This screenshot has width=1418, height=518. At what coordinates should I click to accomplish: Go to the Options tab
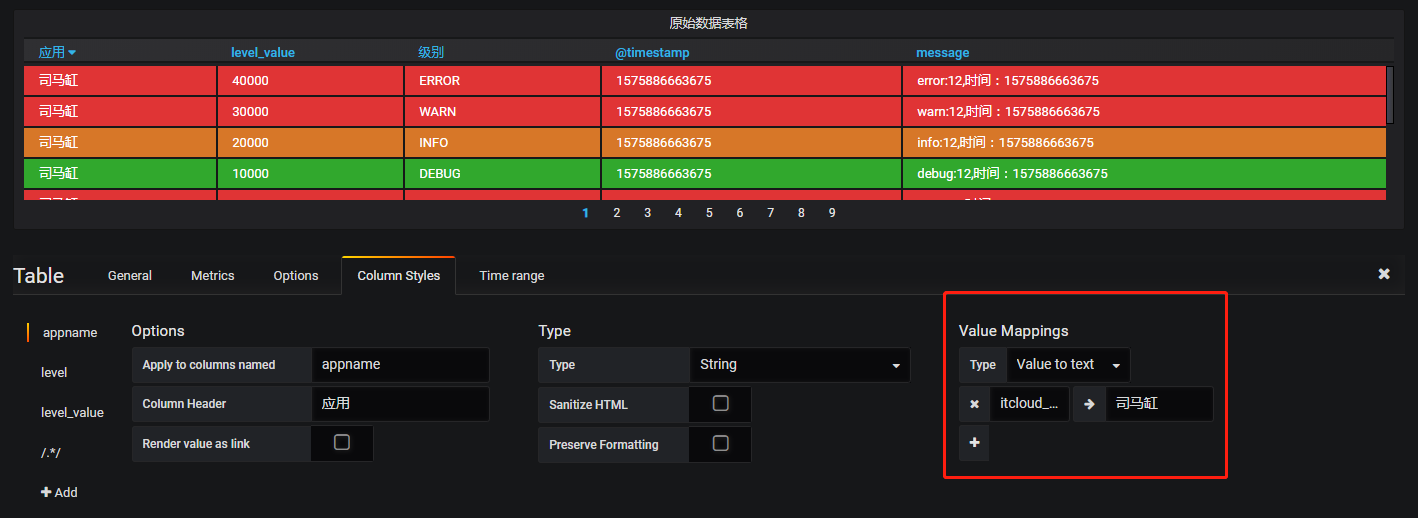296,275
